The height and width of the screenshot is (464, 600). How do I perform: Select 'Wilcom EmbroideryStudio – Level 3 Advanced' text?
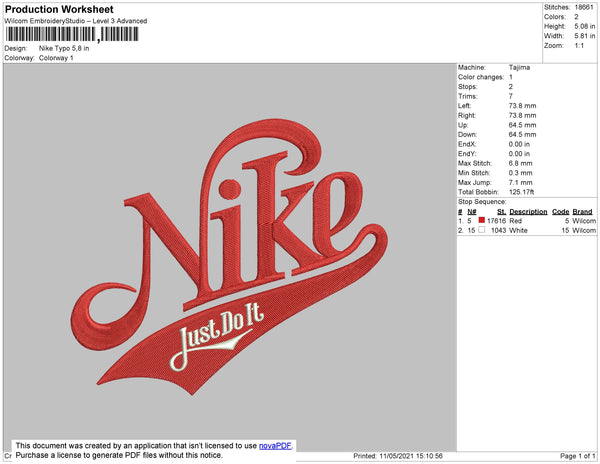(76, 21)
